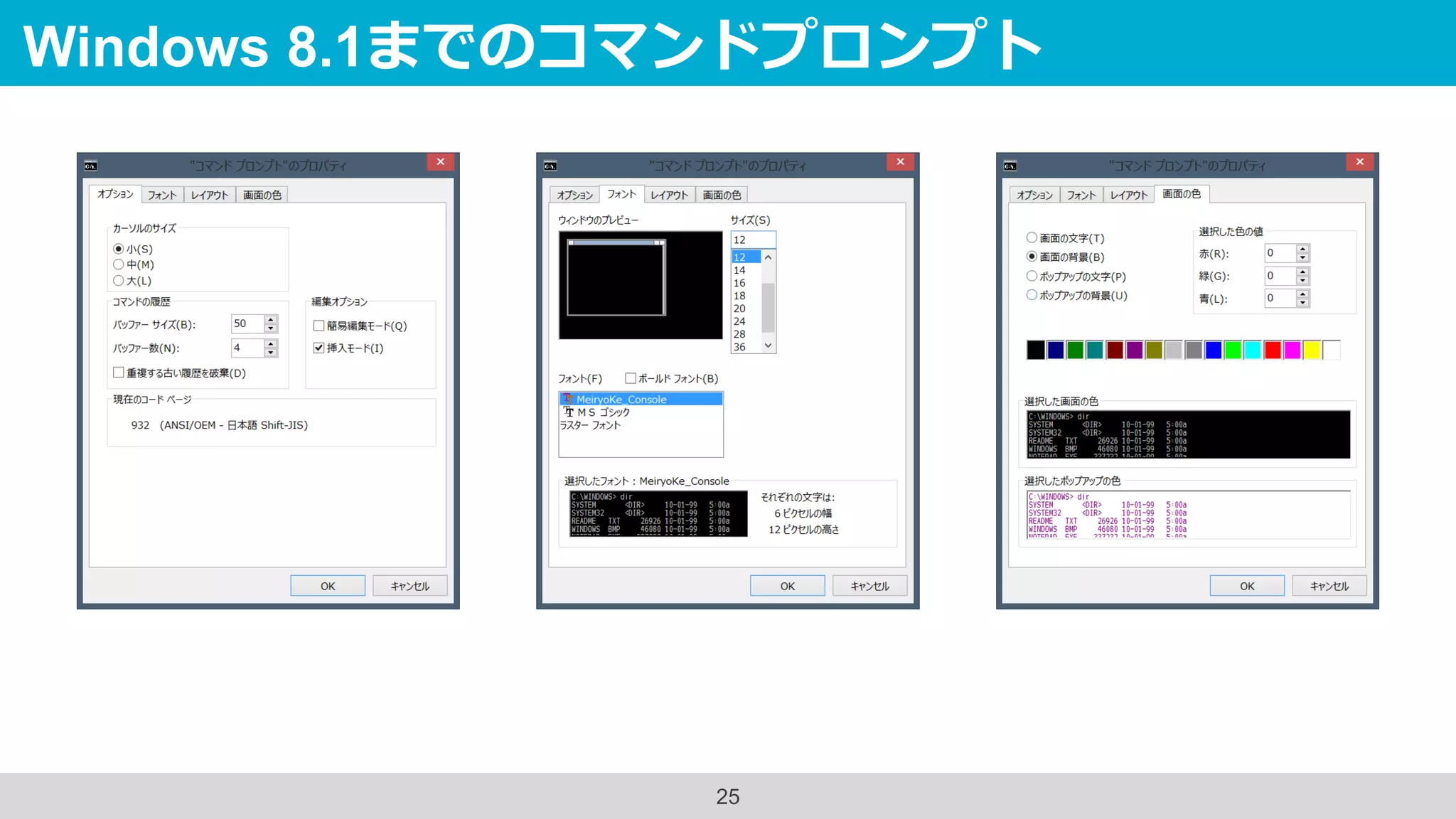Select font size 14 in the size list

tap(746, 270)
